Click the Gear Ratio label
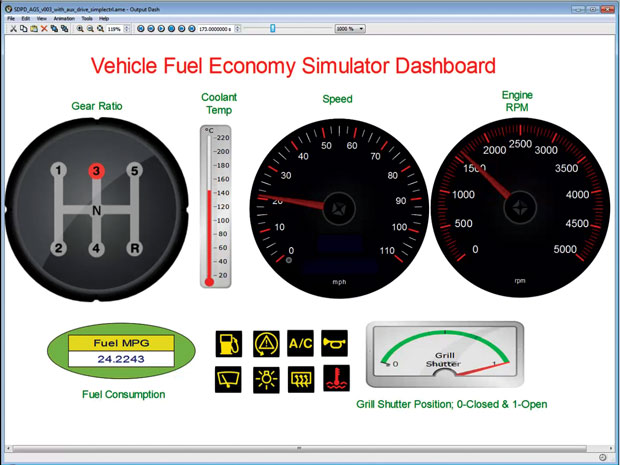Screen dimensions: 620x465 [x=97, y=106]
